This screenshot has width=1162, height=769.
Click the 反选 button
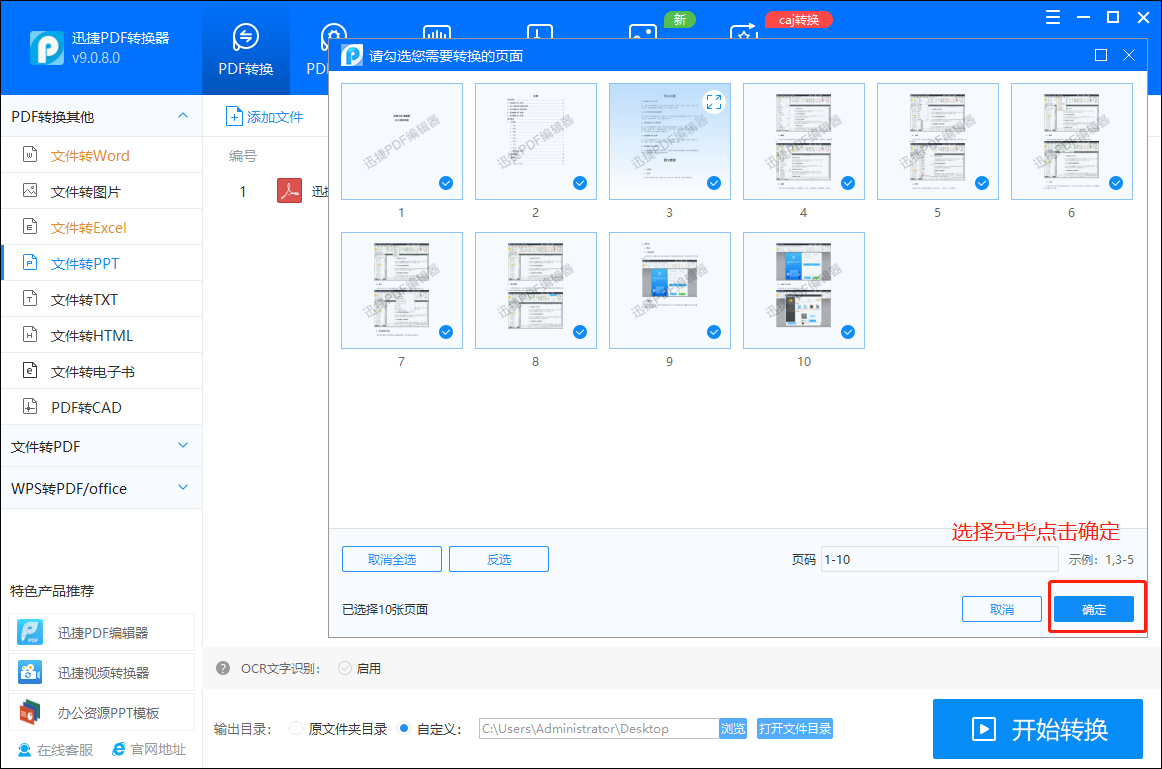[x=499, y=559]
